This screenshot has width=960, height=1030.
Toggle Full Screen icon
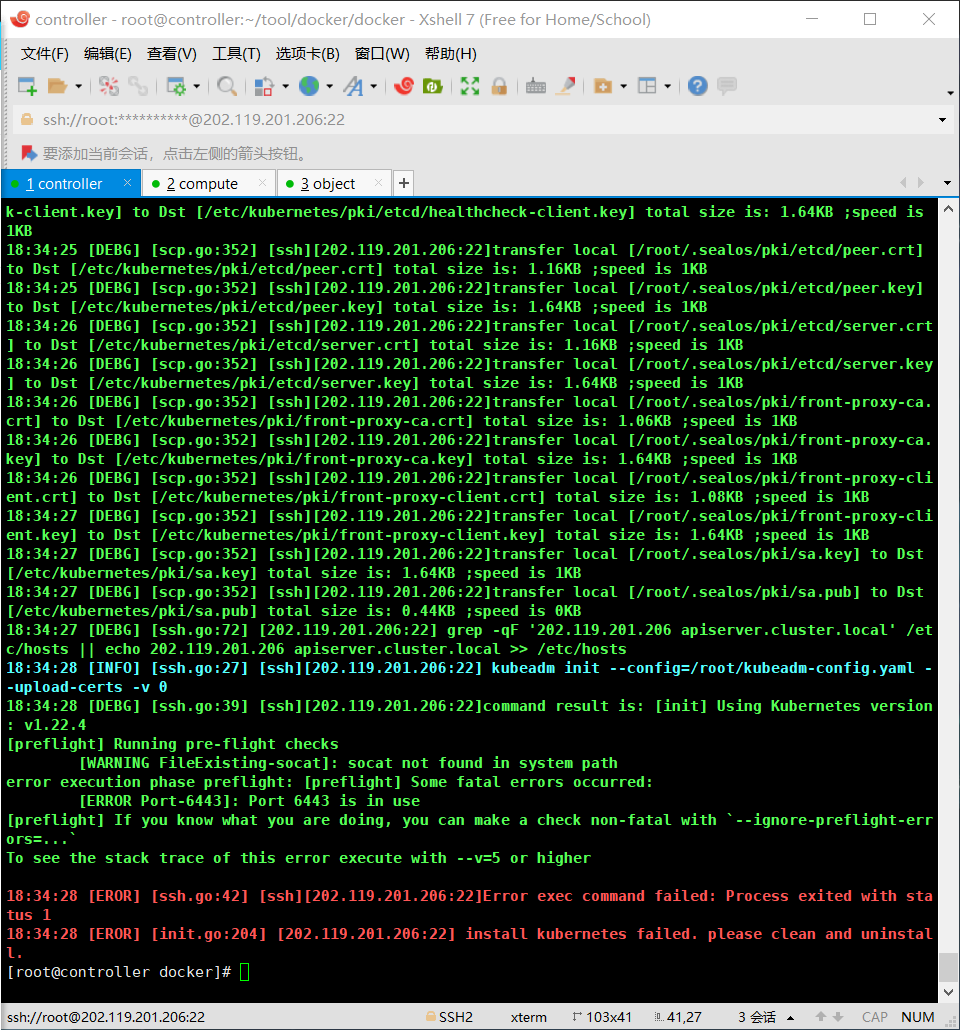coord(470,86)
